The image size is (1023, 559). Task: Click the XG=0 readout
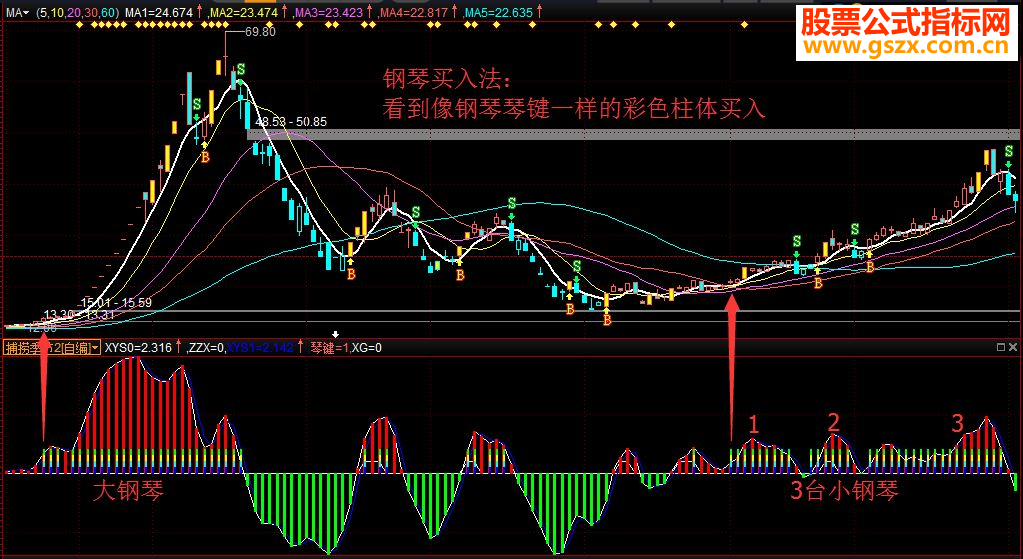point(367,348)
